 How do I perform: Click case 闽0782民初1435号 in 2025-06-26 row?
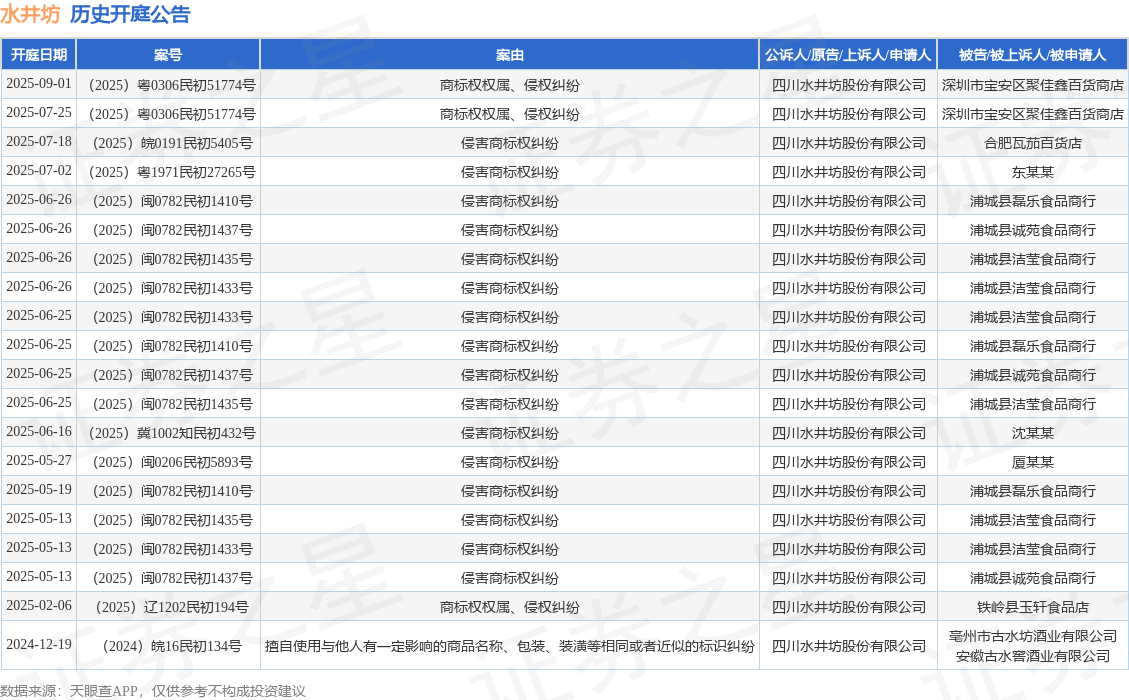click(x=172, y=259)
